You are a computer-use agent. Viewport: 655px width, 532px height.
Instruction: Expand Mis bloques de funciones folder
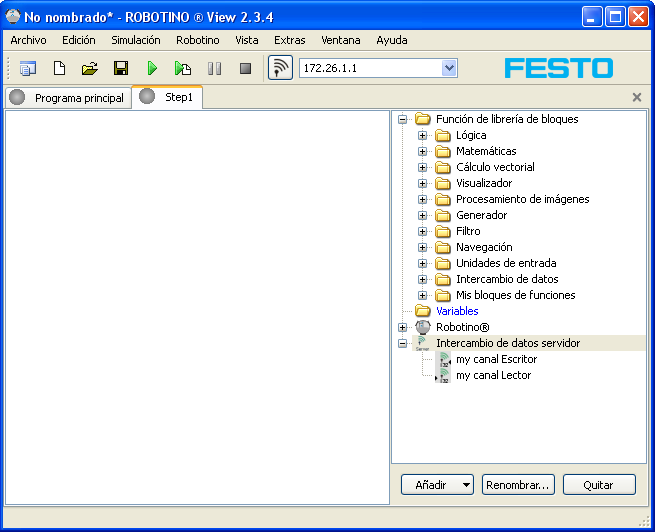click(422, 295)
